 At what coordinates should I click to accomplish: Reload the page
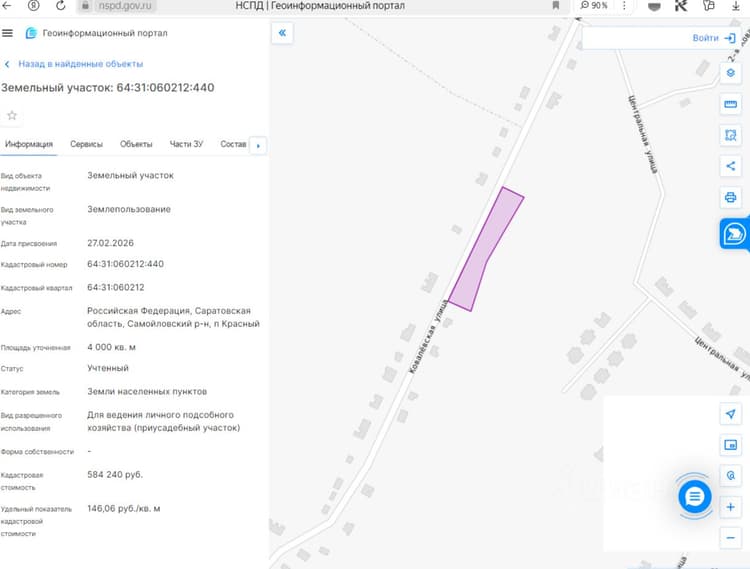[60, 6]
